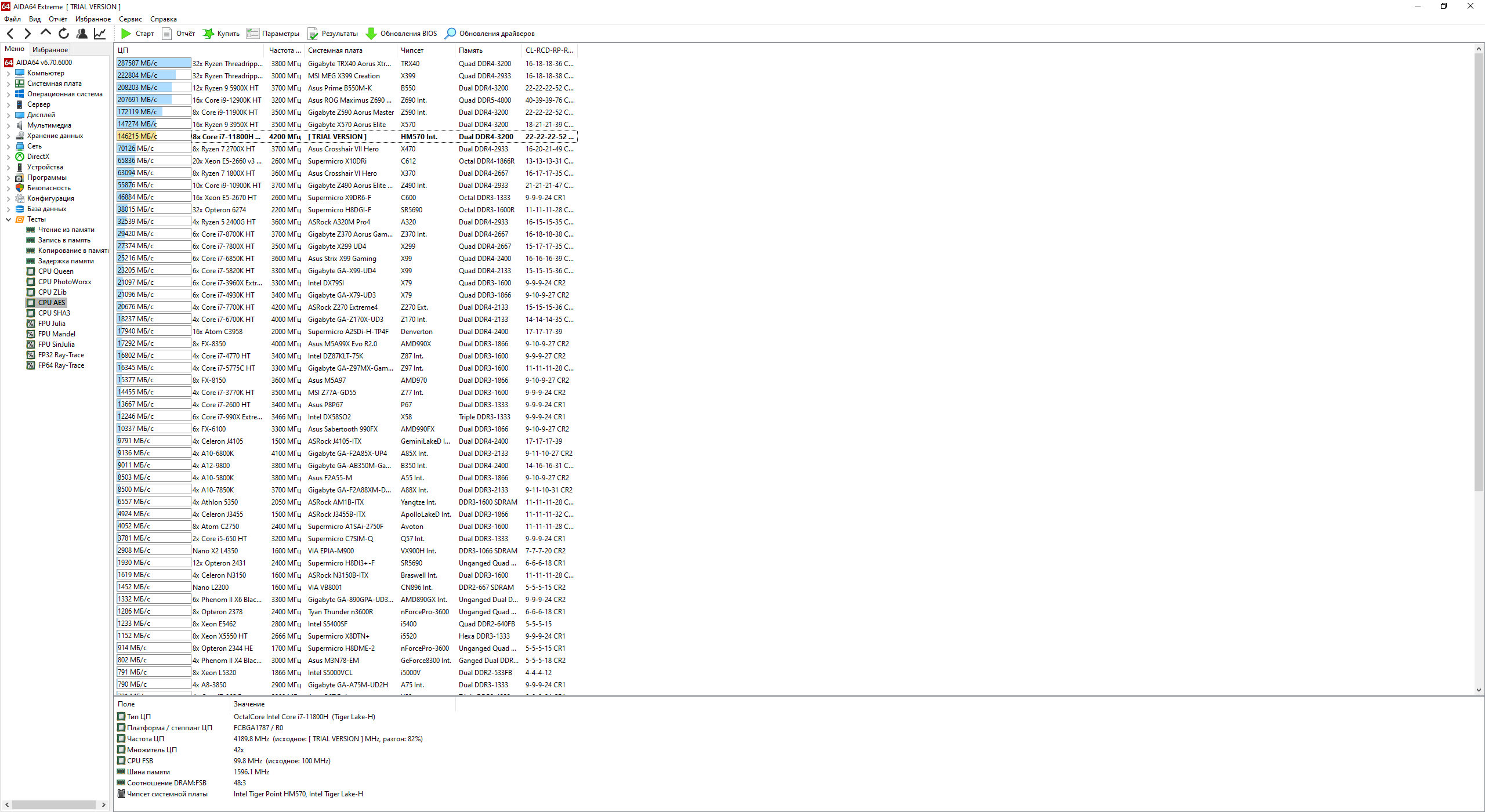Expand the Сервер tree node
Screen dimensions: 1485x812
pyautogui.click(x=8, y=104)
